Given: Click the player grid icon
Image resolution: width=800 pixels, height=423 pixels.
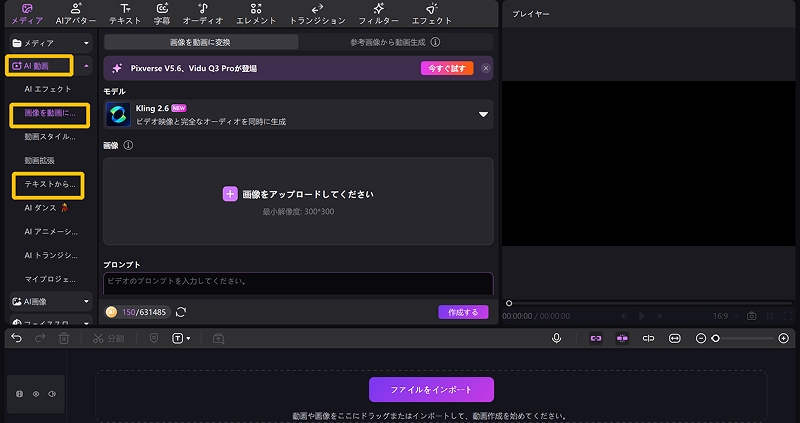Looking at the screenshot, I should pos(770,316).
